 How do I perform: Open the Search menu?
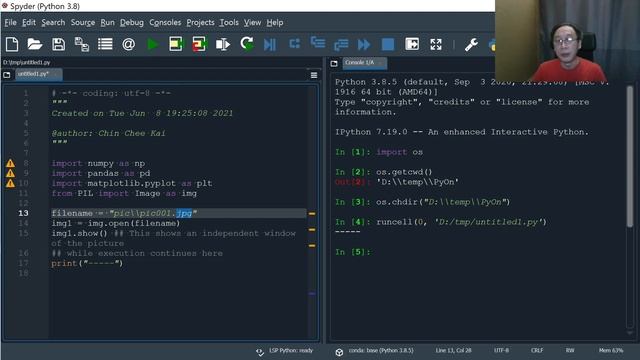point(53,22)
